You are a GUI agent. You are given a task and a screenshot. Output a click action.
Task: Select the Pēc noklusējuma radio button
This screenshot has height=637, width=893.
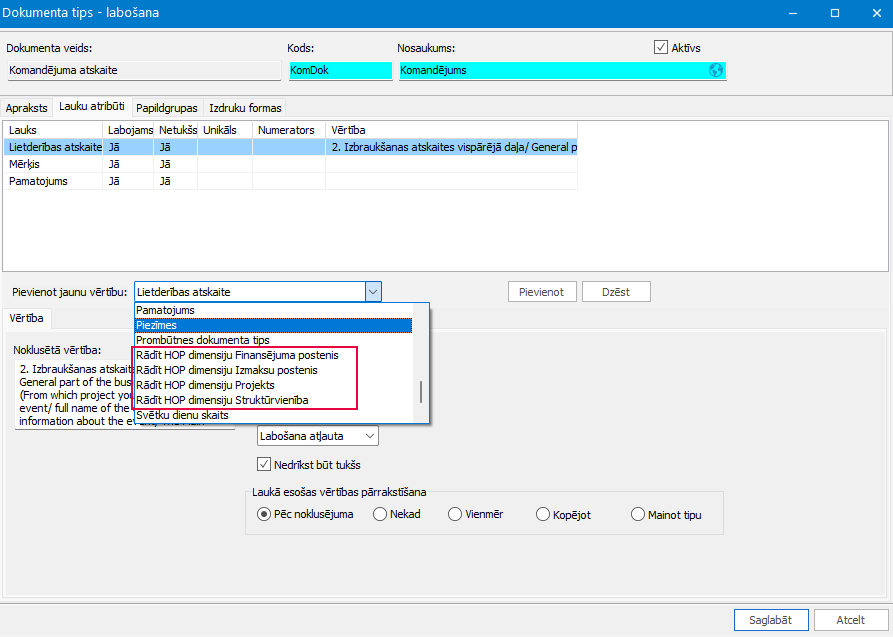point(264,514)
